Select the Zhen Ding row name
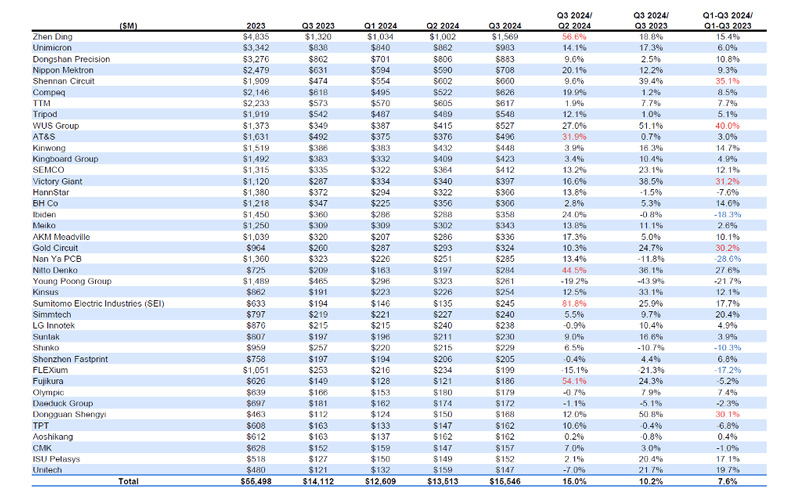The width and height of the screenshot is (800, 498). coord(53,37)
